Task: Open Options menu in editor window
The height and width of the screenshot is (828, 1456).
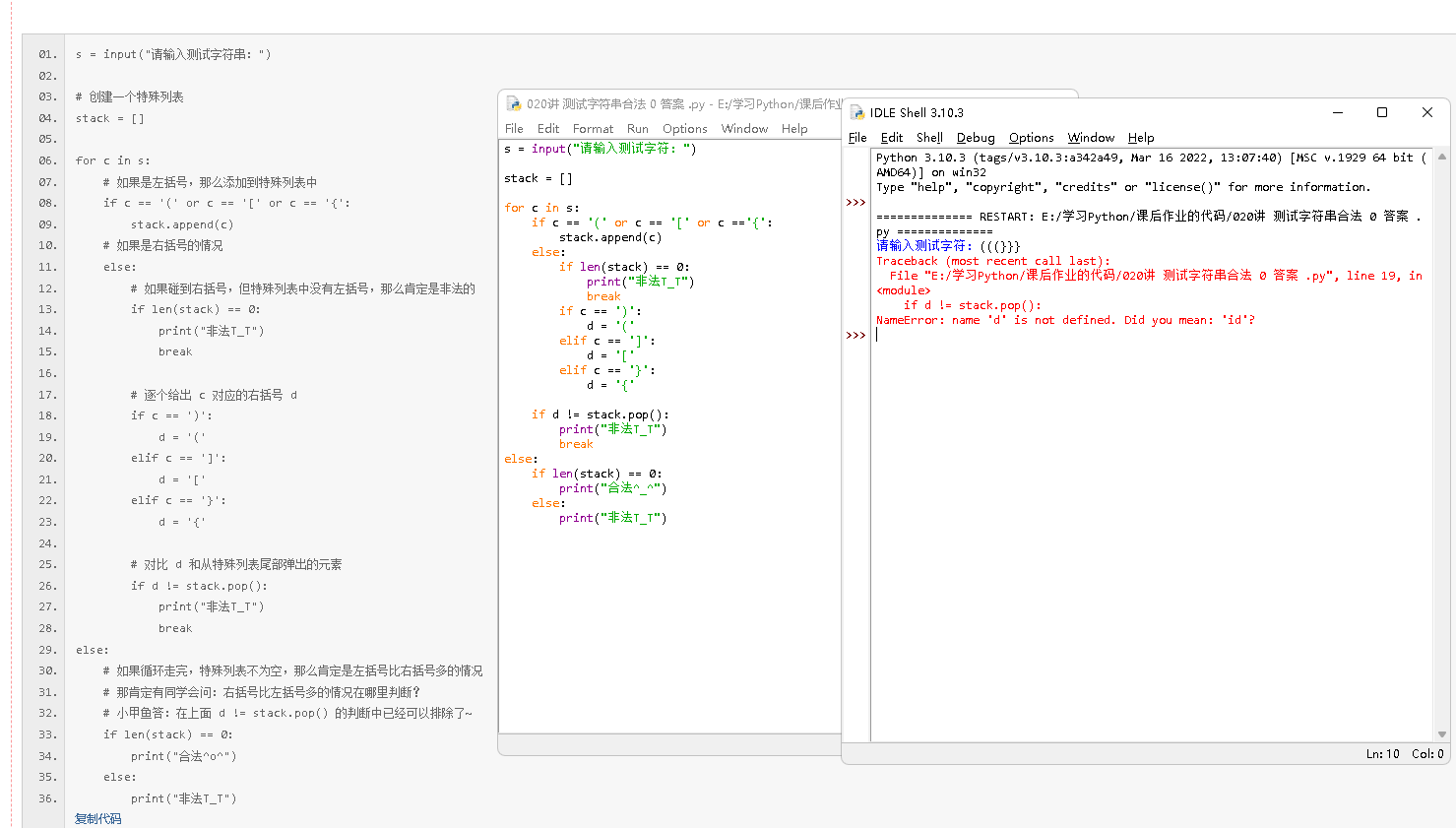Action: point(685,129)
